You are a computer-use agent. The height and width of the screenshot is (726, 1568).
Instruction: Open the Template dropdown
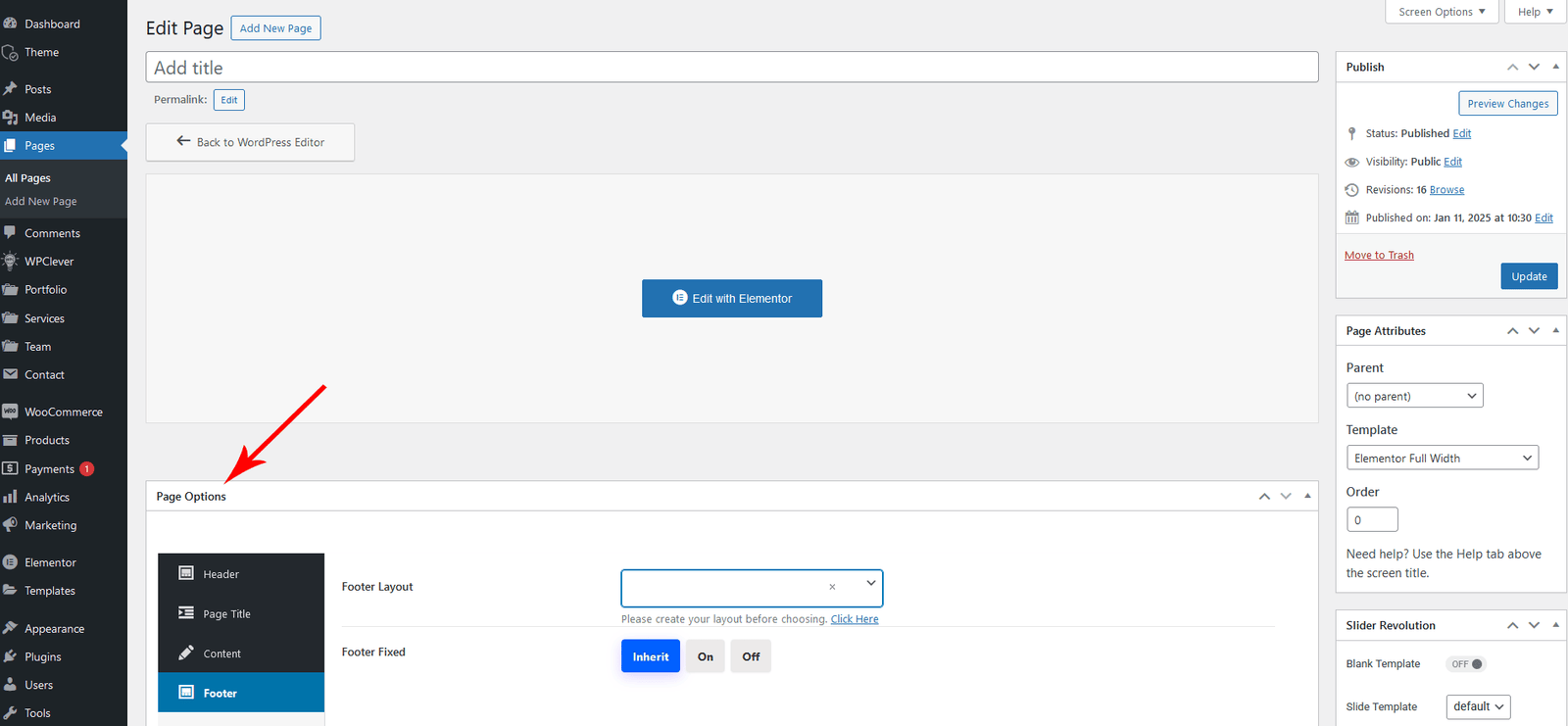pos(1442,458)
